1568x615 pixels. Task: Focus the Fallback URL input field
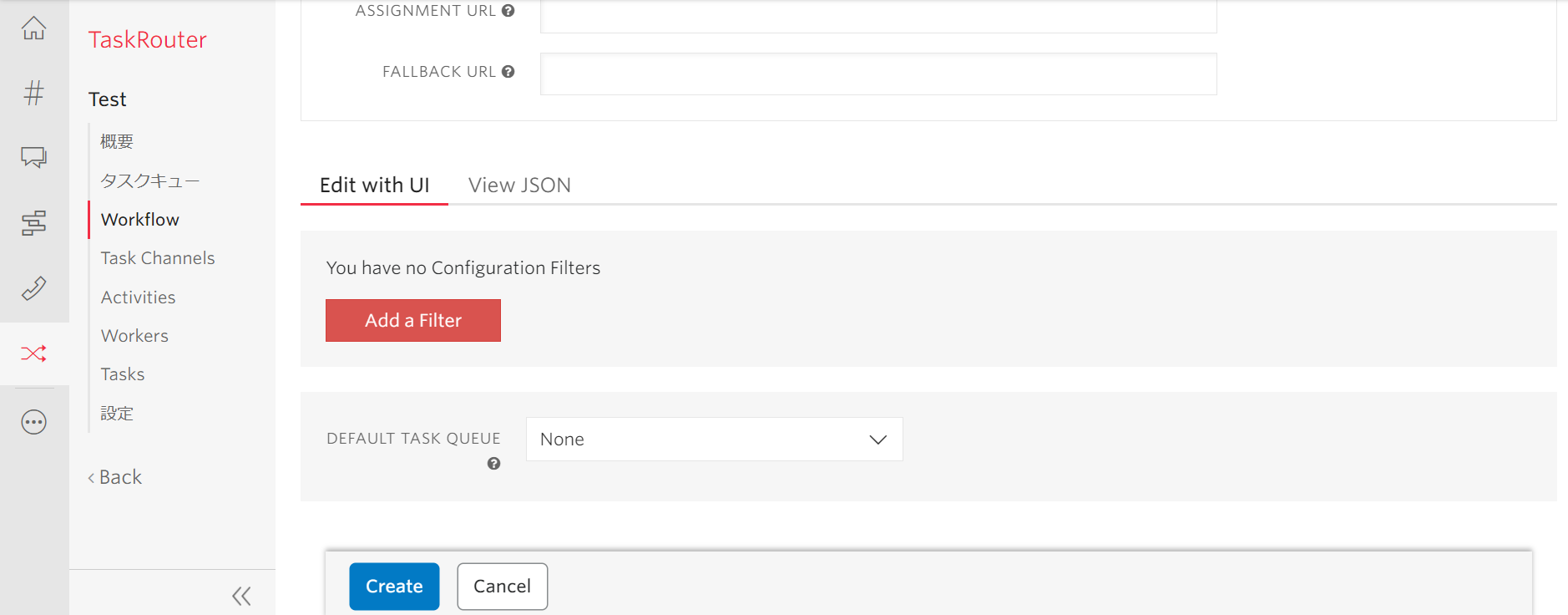(878, 74)
